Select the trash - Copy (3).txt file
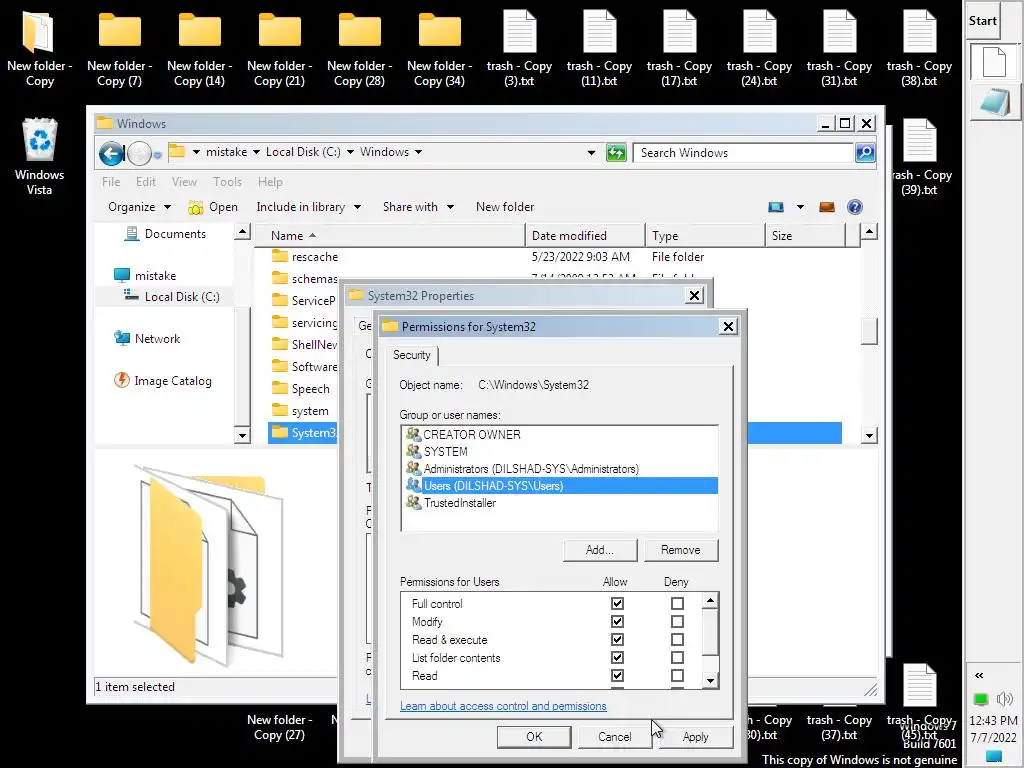 519,49
